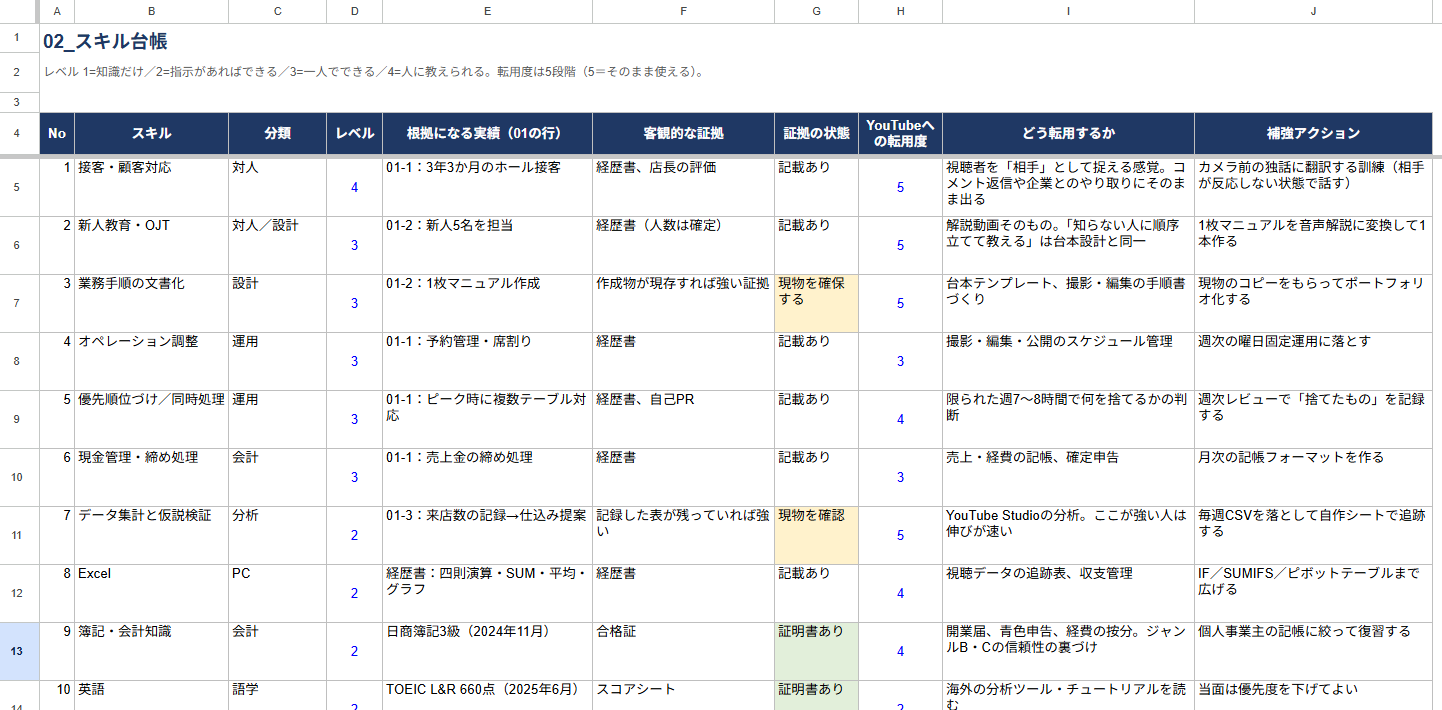Click the "YouTubeへの転用度" header cell
The width and height of the screenshot is (1442, 710).
click(900, 133)
